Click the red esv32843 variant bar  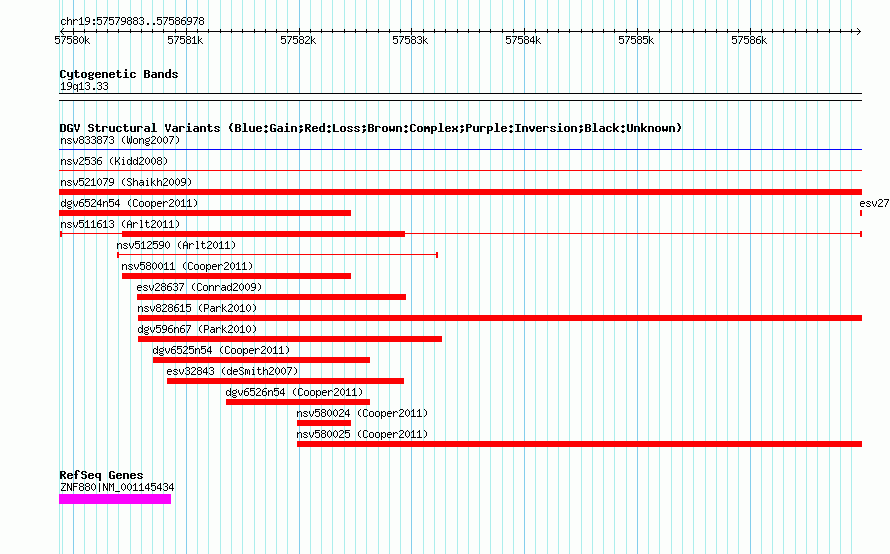pos(286,381)
